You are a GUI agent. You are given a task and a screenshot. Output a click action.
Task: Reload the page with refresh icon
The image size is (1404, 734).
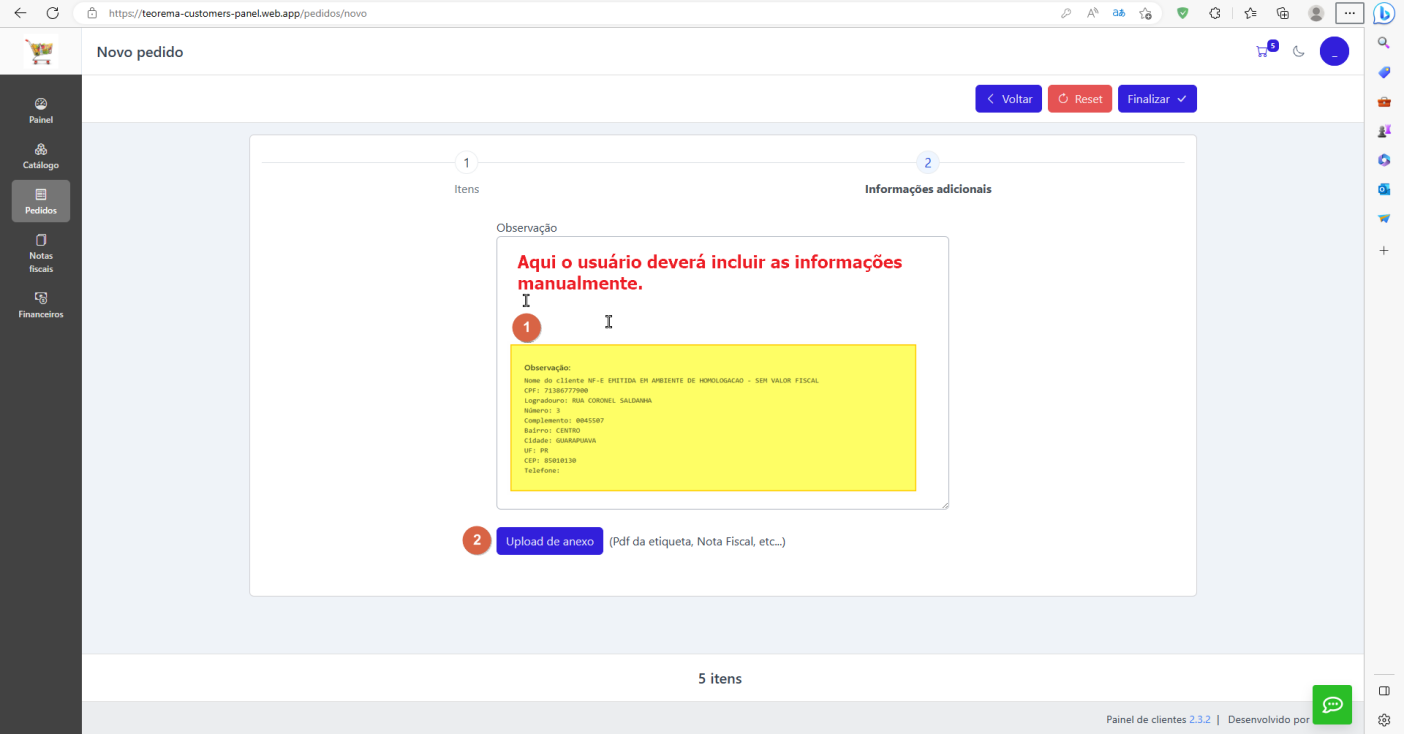(x=53, y=13)
